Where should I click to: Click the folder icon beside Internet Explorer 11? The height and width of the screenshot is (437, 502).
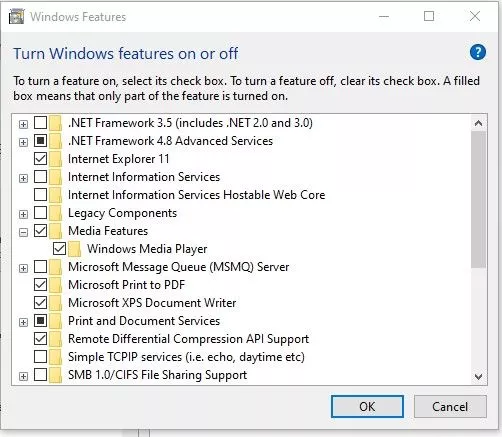(x=55, y=159)
